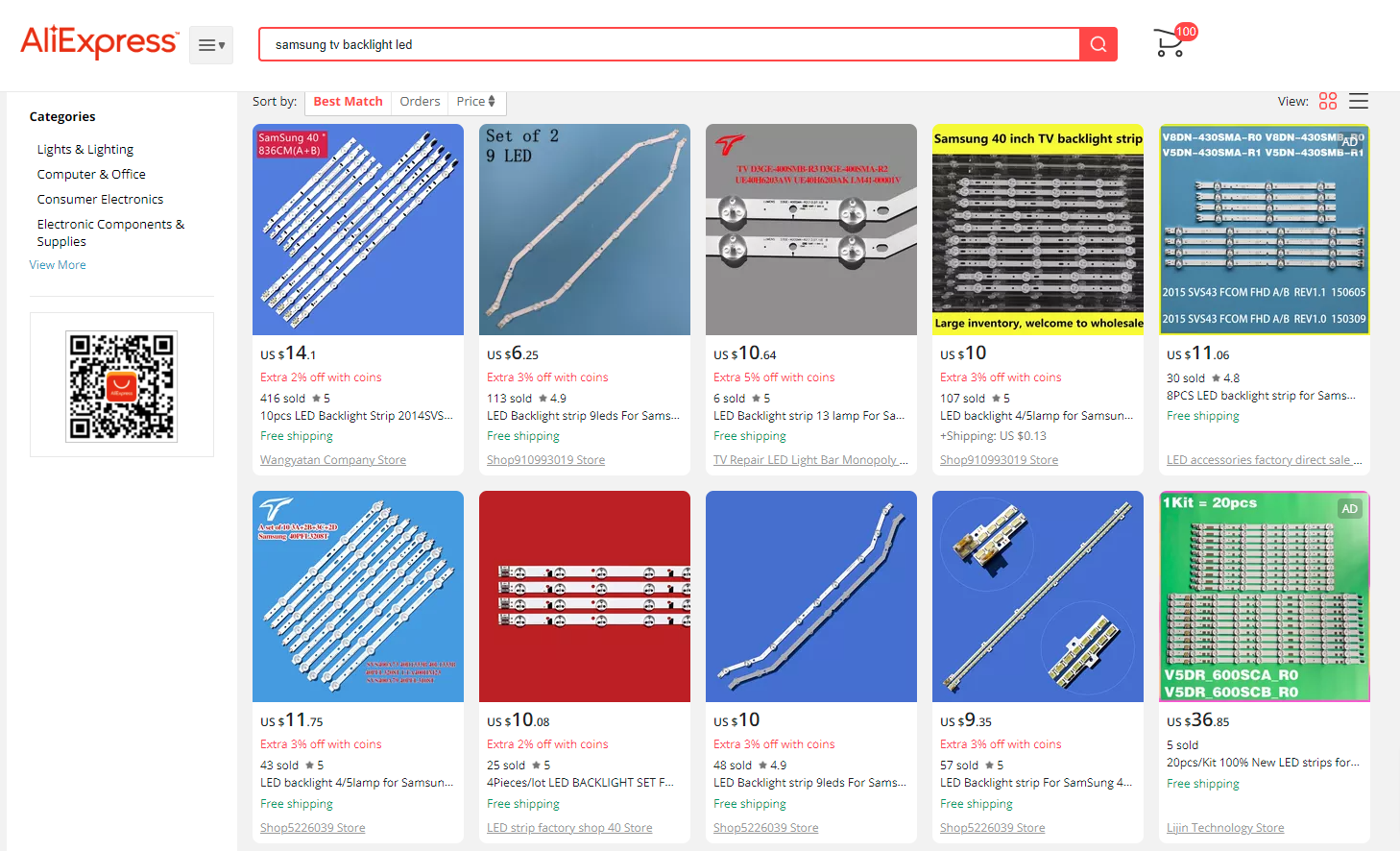
Task: Click the star icon next to 6 sold
Action: 756,398
